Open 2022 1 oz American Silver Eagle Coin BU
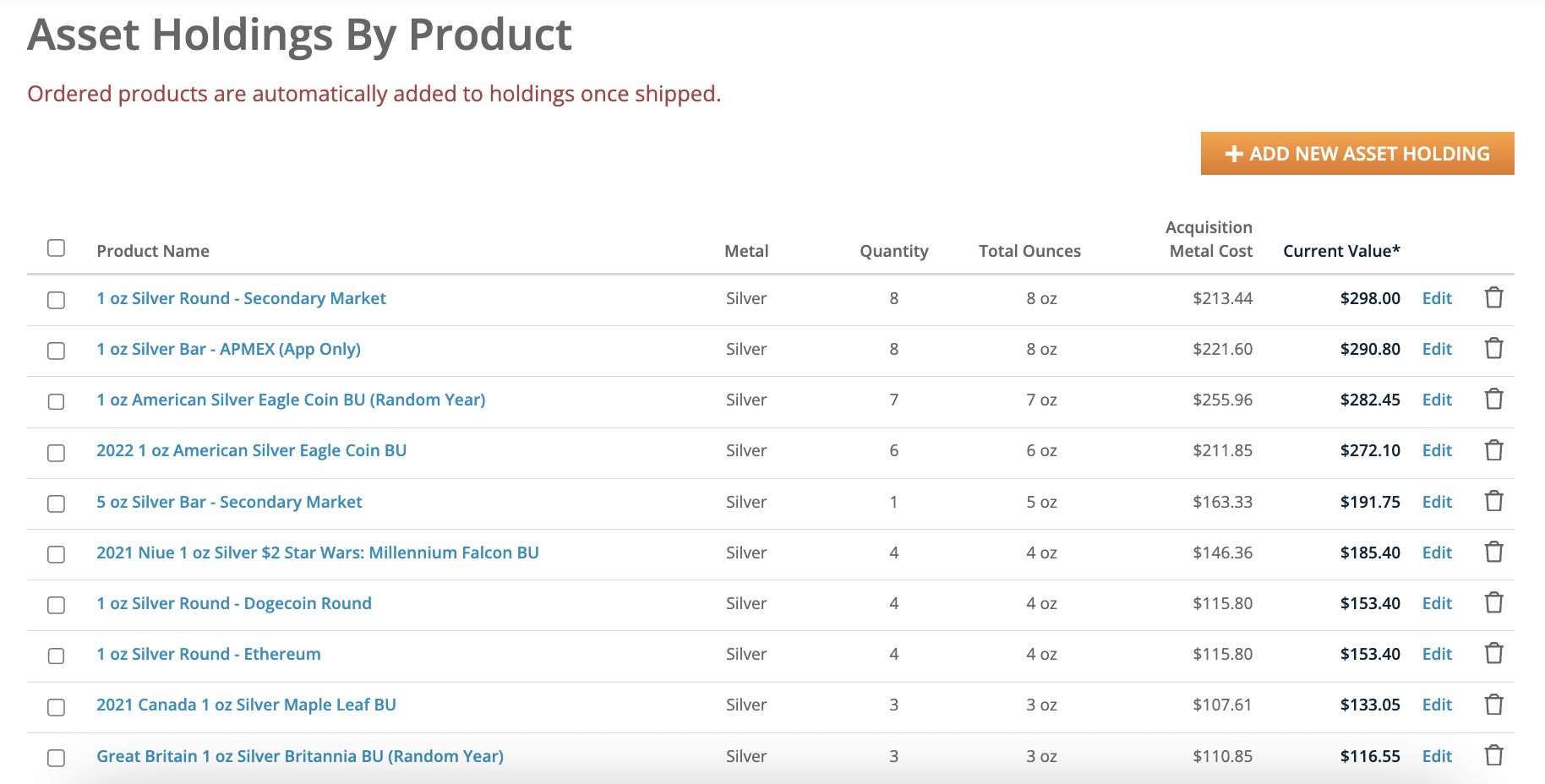This screenshot has width=1545, height=784. coord(251,450)
